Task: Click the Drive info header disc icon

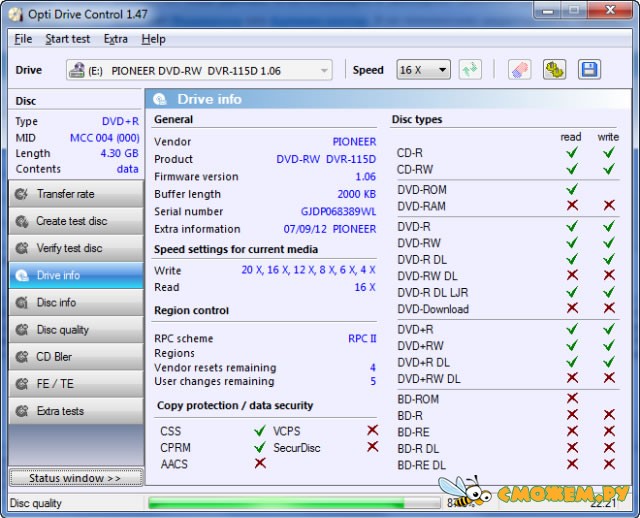Action: [x=160, y=99]
